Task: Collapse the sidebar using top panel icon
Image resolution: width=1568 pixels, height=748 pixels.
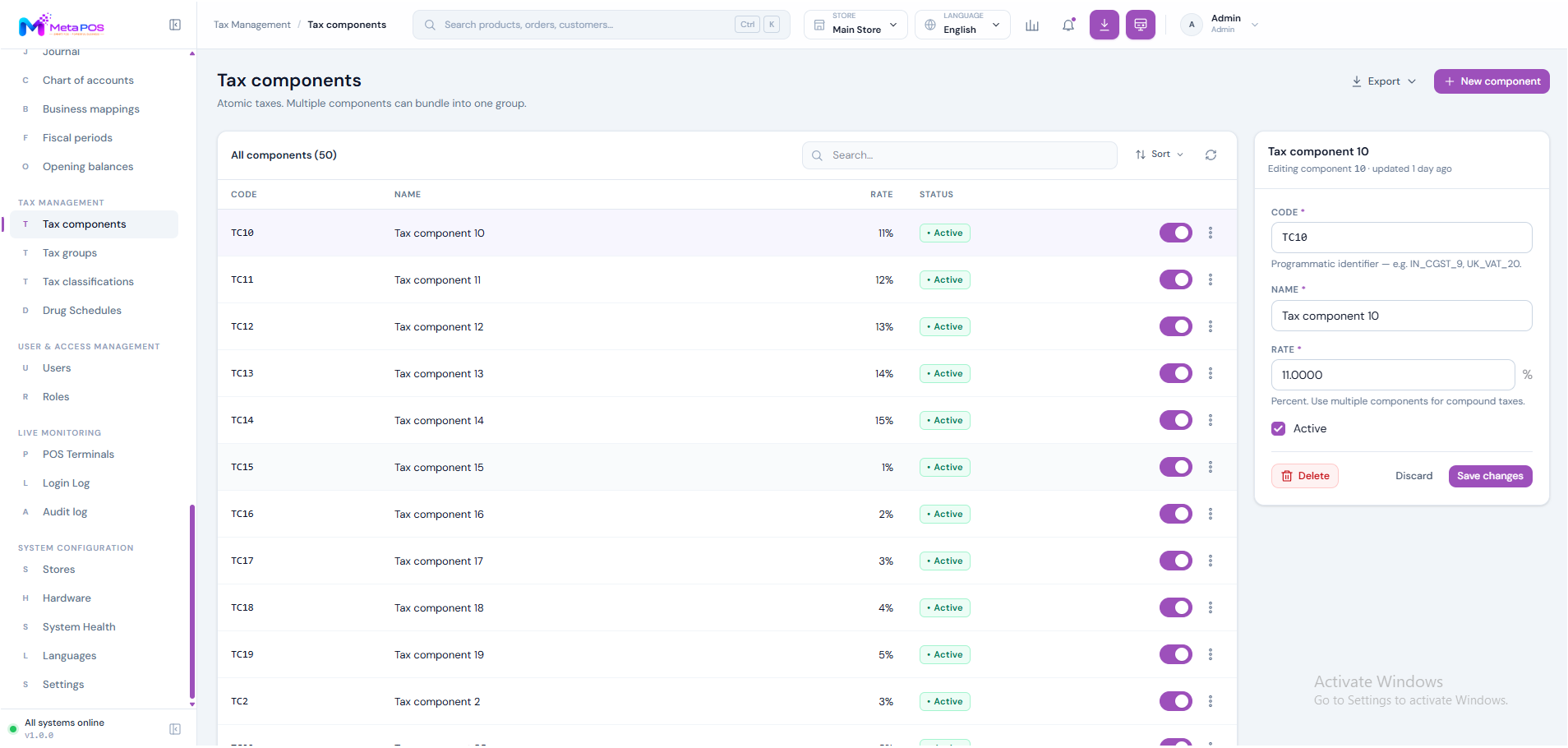Action: [175, 25]
